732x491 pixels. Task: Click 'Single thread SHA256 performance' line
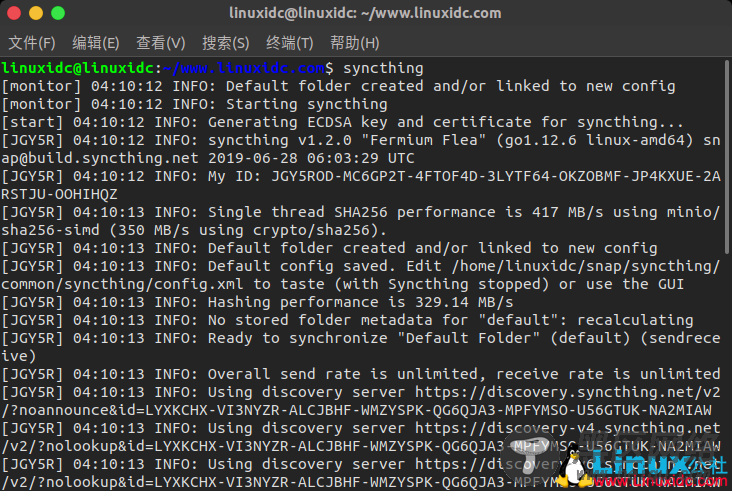click(361, 212)
